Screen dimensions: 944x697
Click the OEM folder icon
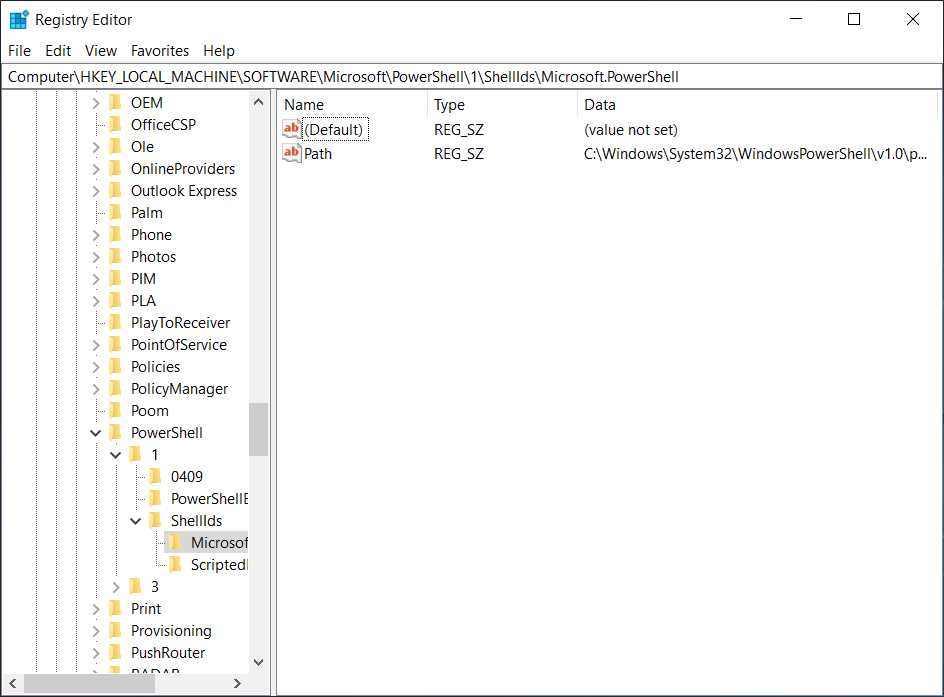[x=116, y=103]
